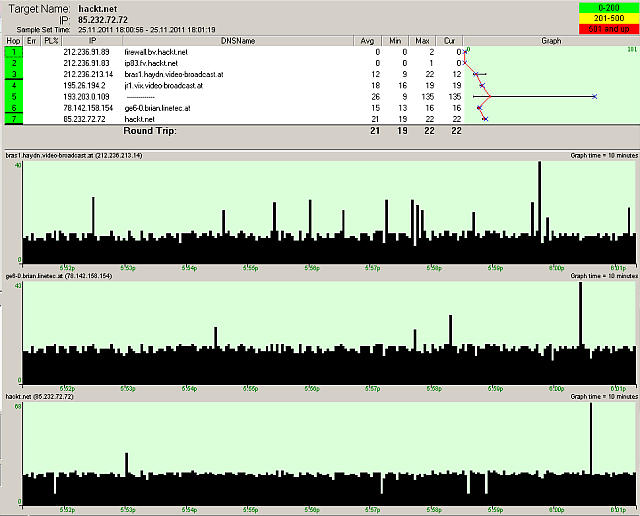
Task: Click the ge6-0.brian.linetec.at timeline graph title
Action: [x=58, y=276]
